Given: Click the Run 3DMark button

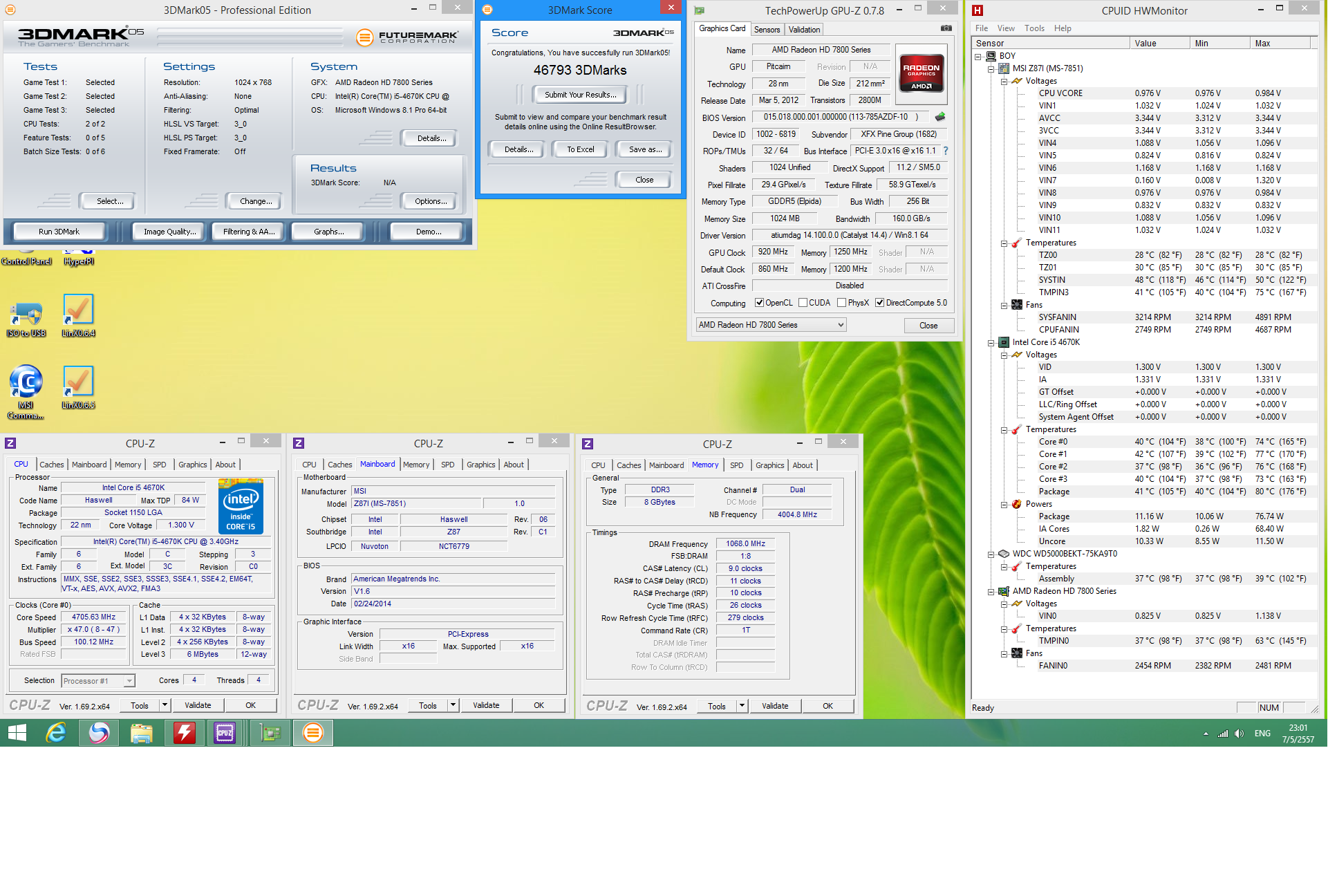Looking at the screenshot, I should click(59, 232).
